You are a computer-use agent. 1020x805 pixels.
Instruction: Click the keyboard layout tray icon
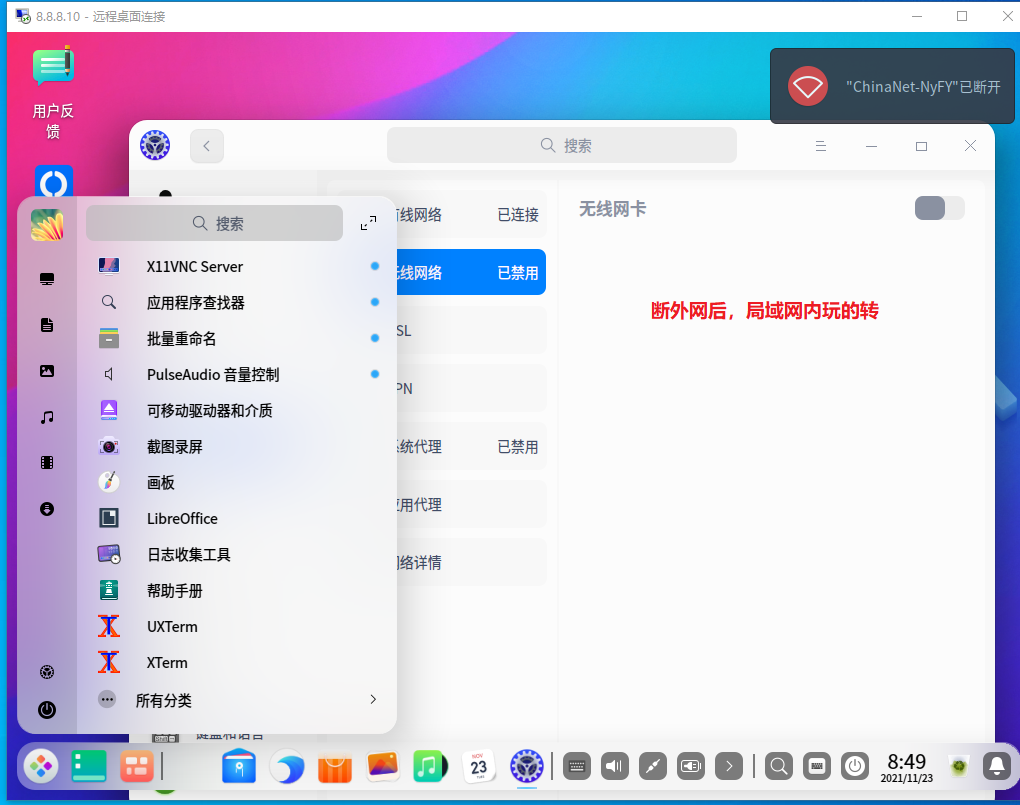[817, 767]
